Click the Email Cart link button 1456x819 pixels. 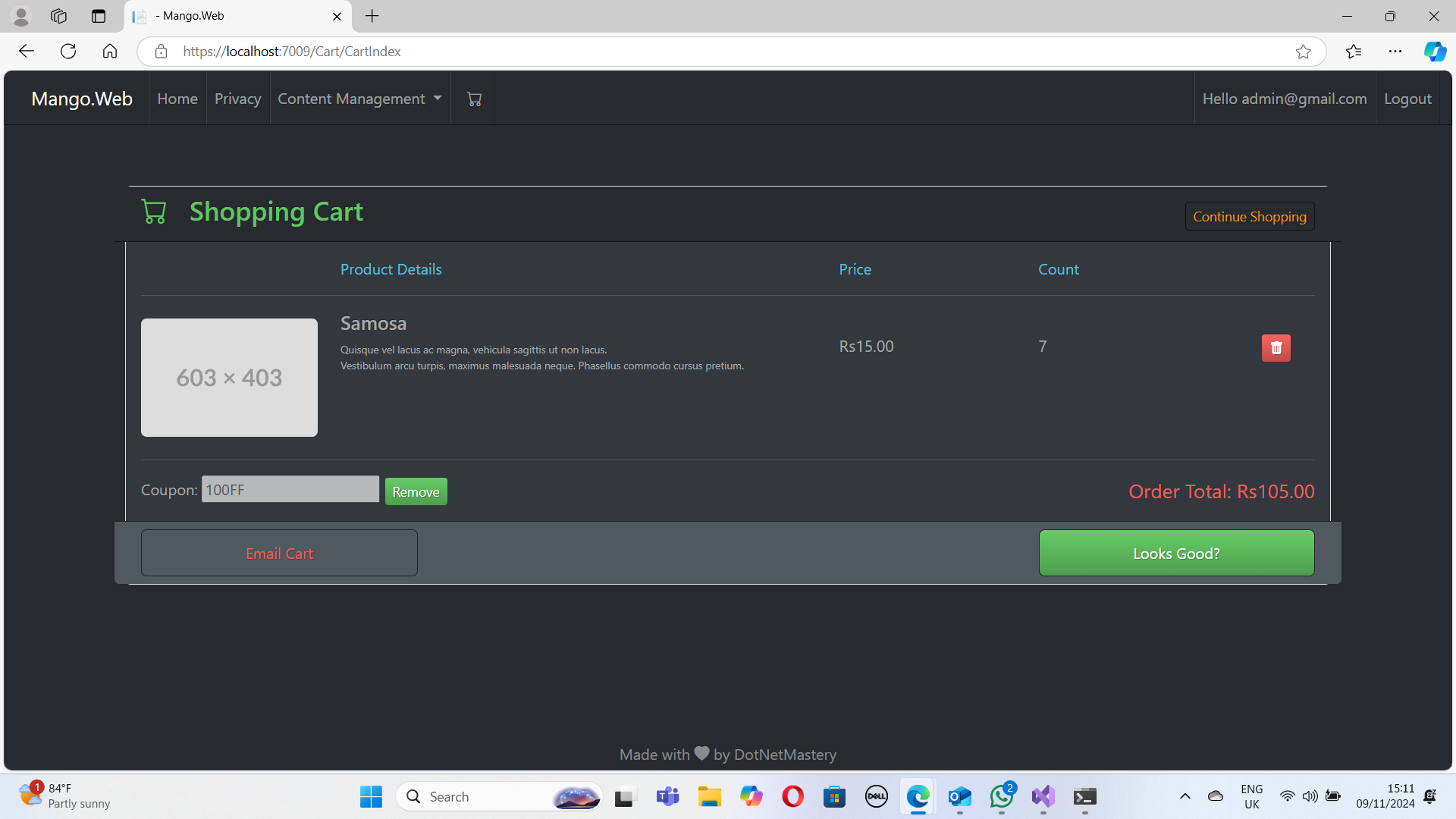click(279, 553)
